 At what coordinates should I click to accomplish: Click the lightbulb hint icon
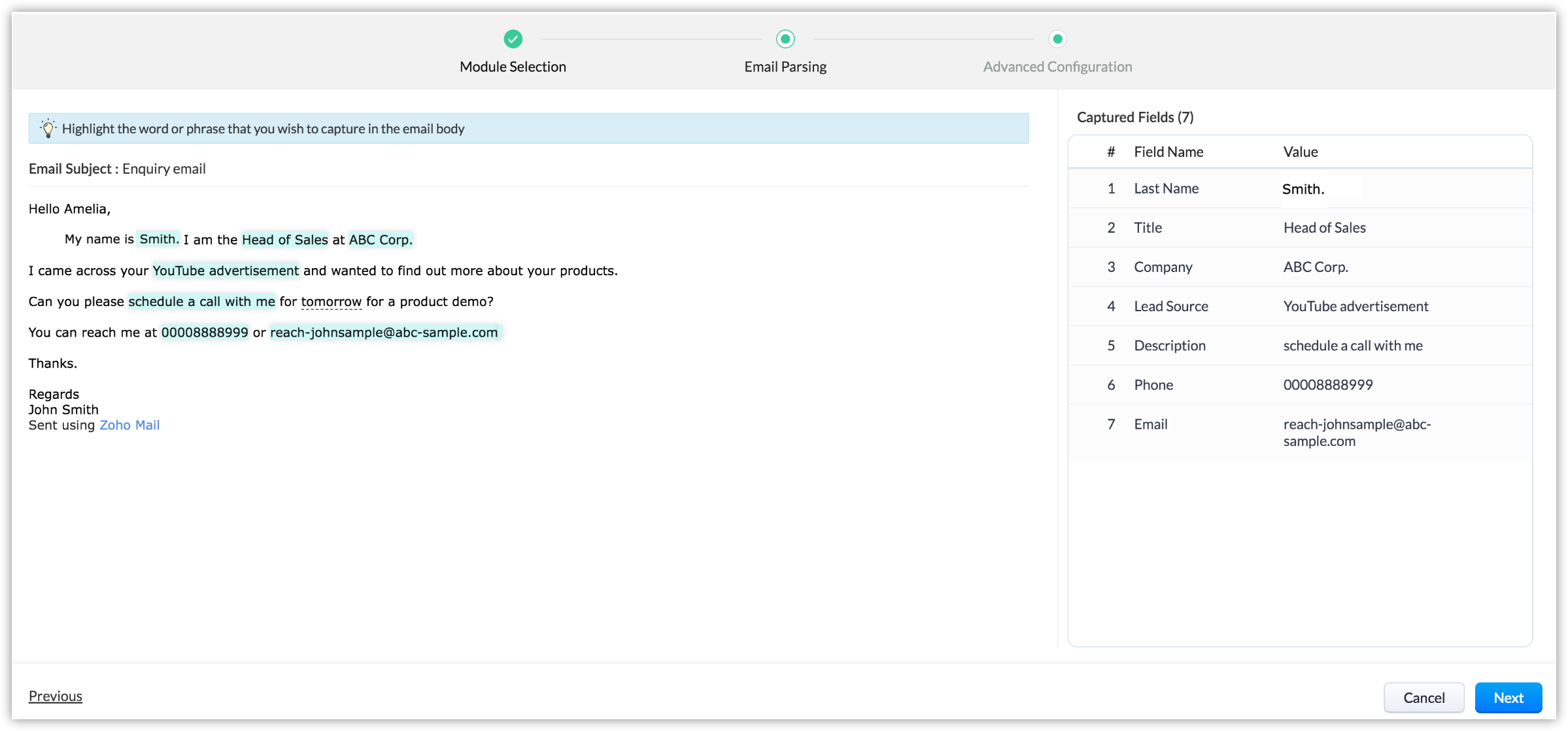point(48,128)
